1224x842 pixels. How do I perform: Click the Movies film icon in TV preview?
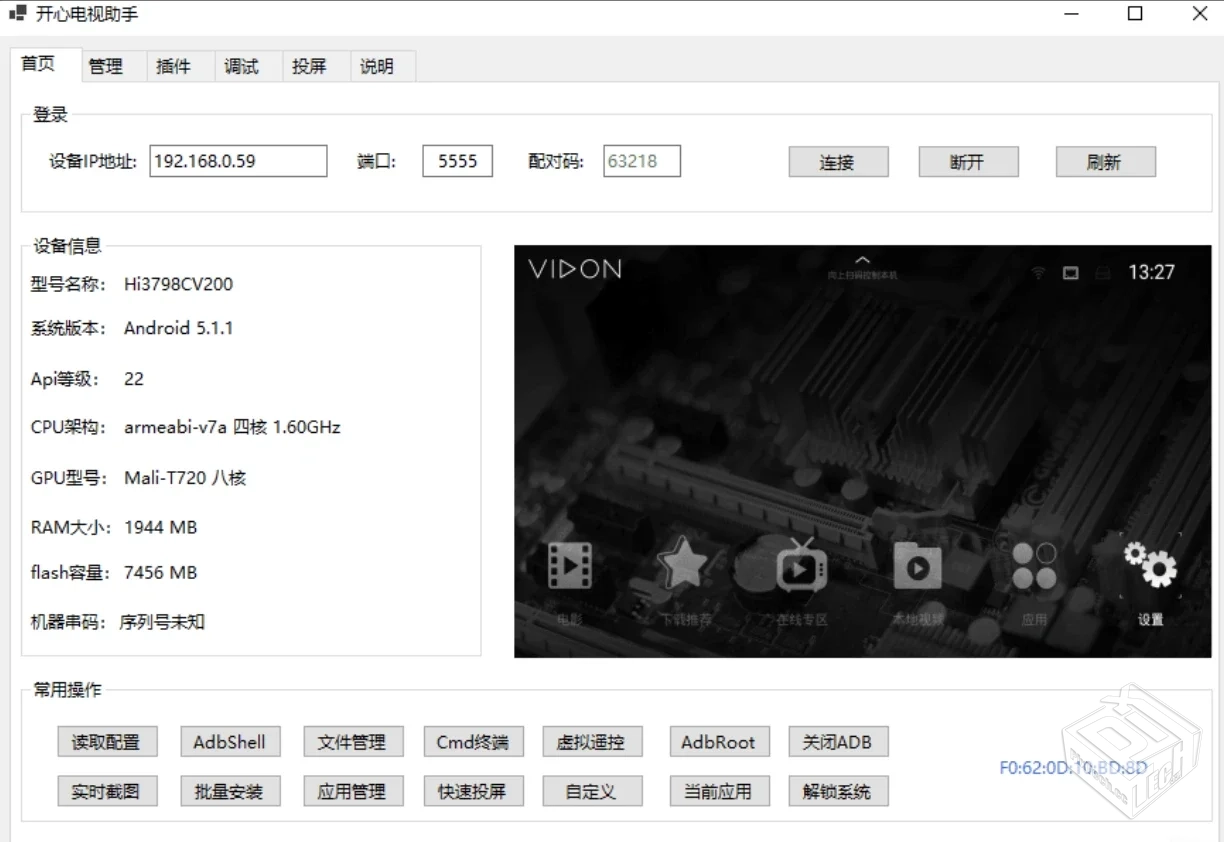[x=570, y=566]
